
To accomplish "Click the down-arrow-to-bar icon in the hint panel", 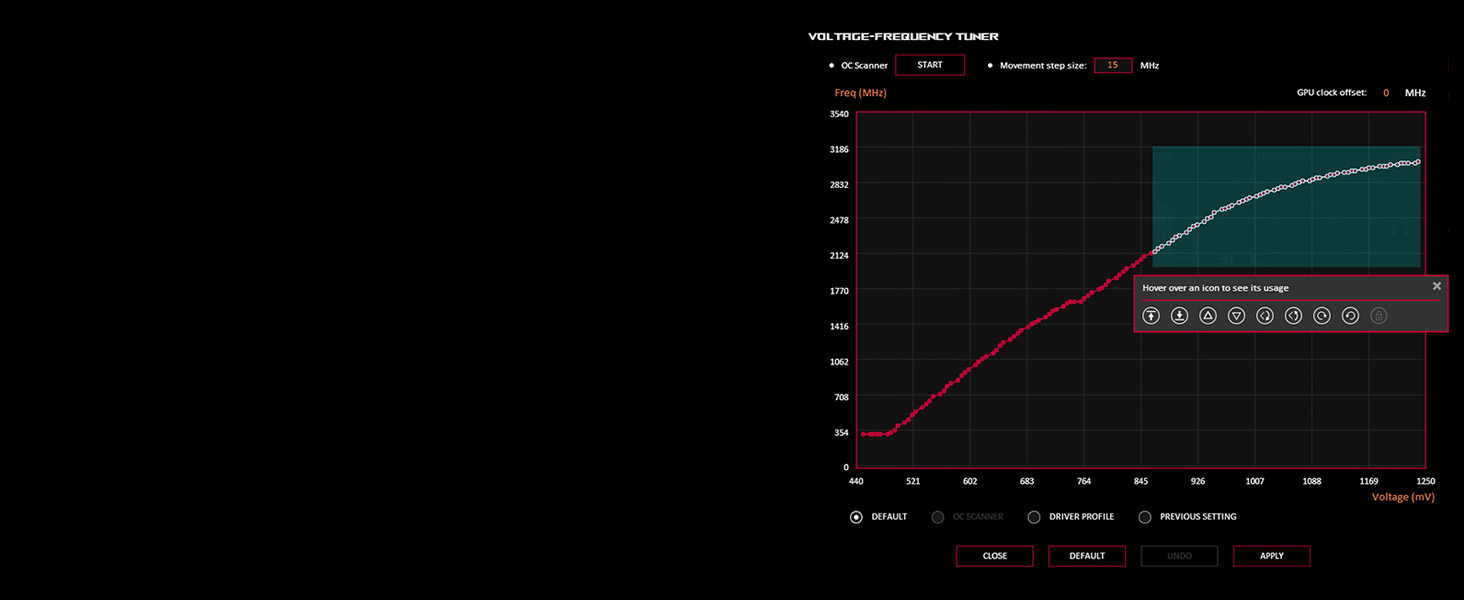I will [x=1179, y=316].
